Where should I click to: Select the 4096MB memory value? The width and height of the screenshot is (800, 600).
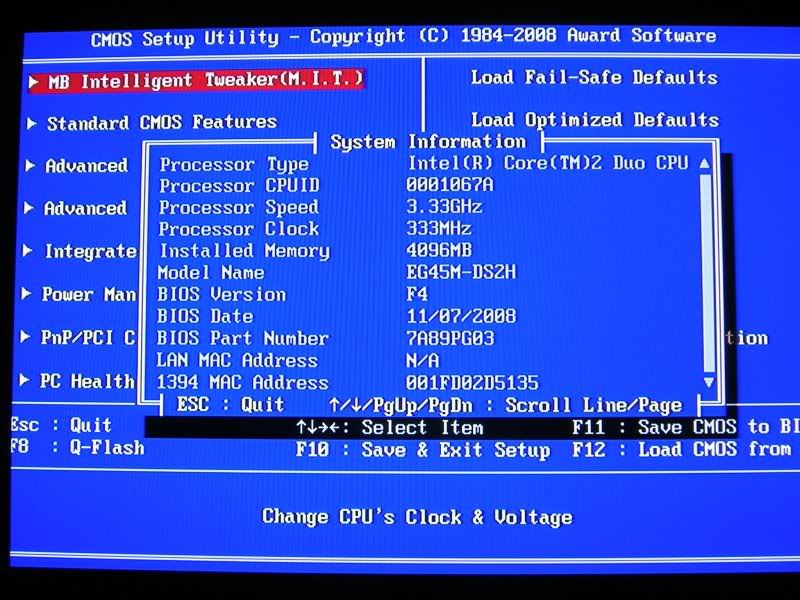click(x=439, y=249)
